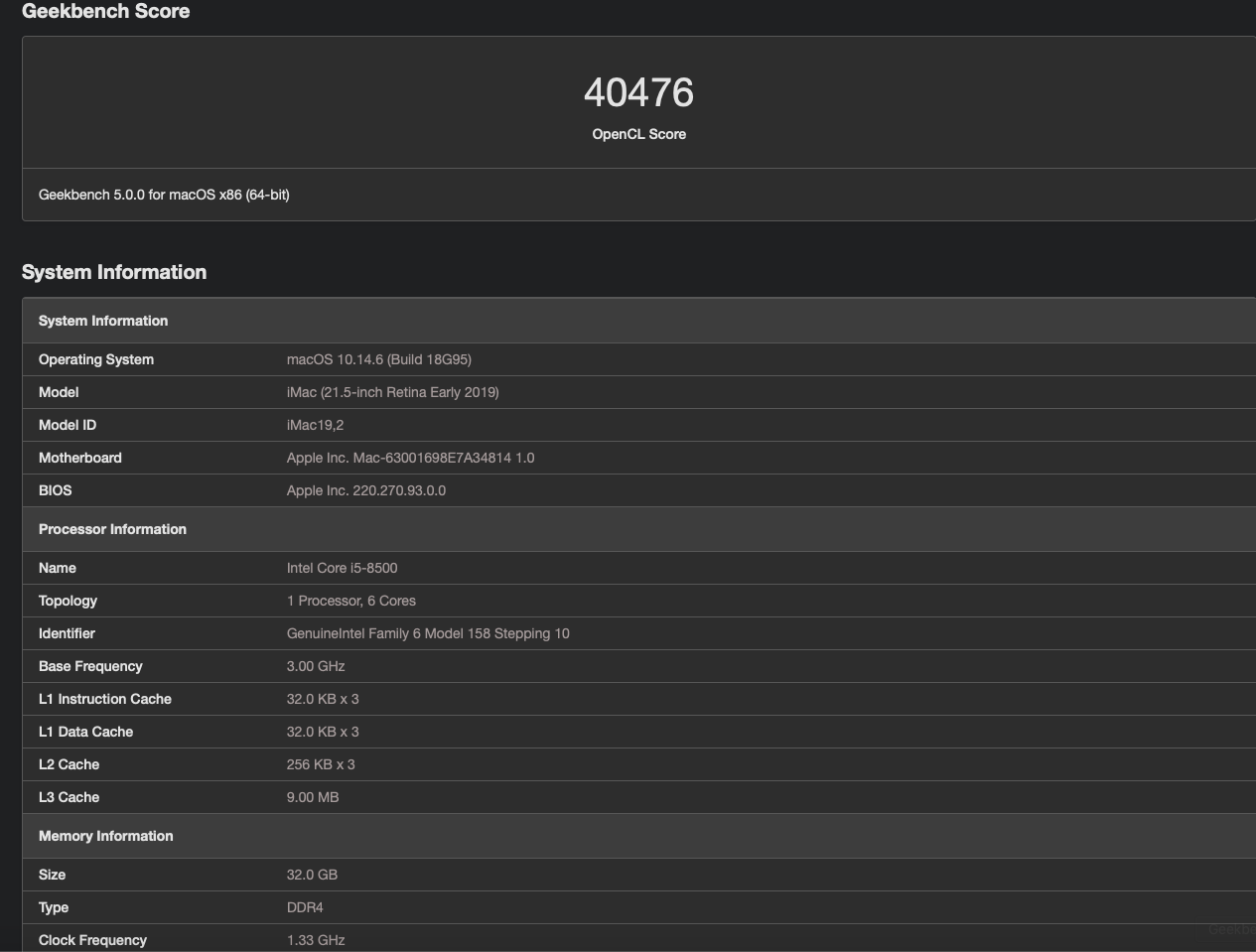
Task: Select the 'OpenCL Score' caption
Action: tap(638, 134)
